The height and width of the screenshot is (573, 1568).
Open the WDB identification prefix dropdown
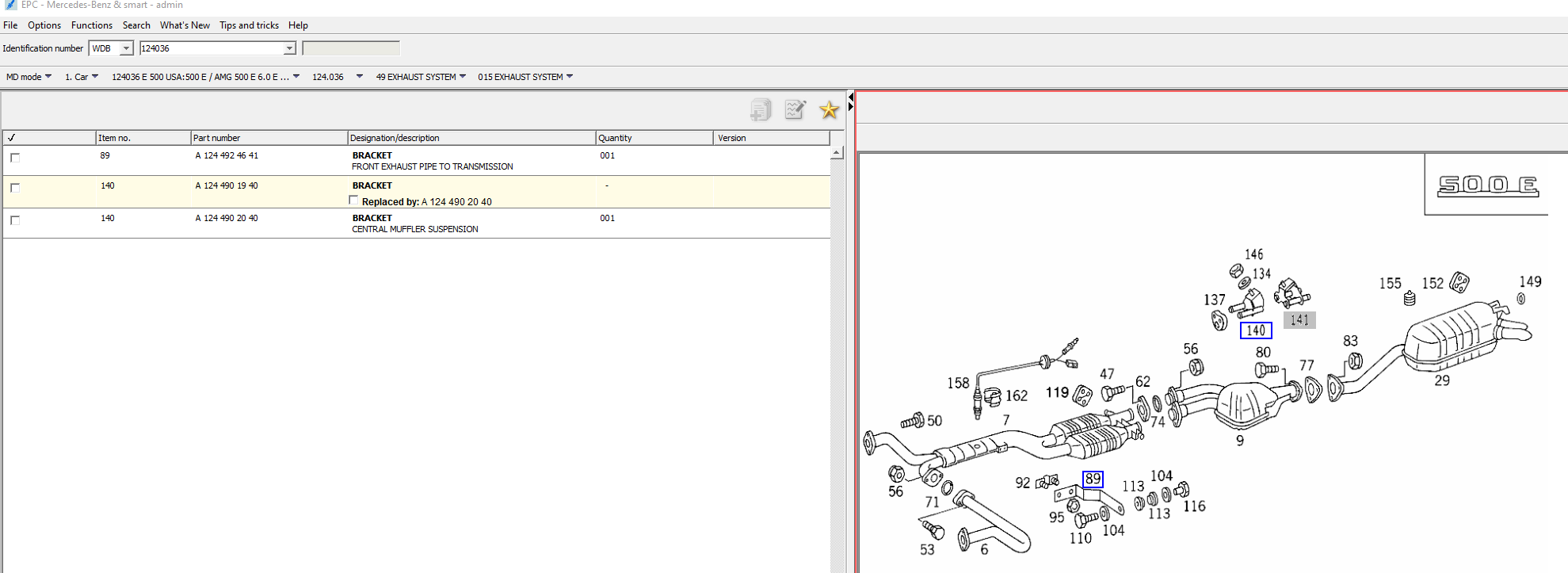pyautogui.click(x=125, y=48)
